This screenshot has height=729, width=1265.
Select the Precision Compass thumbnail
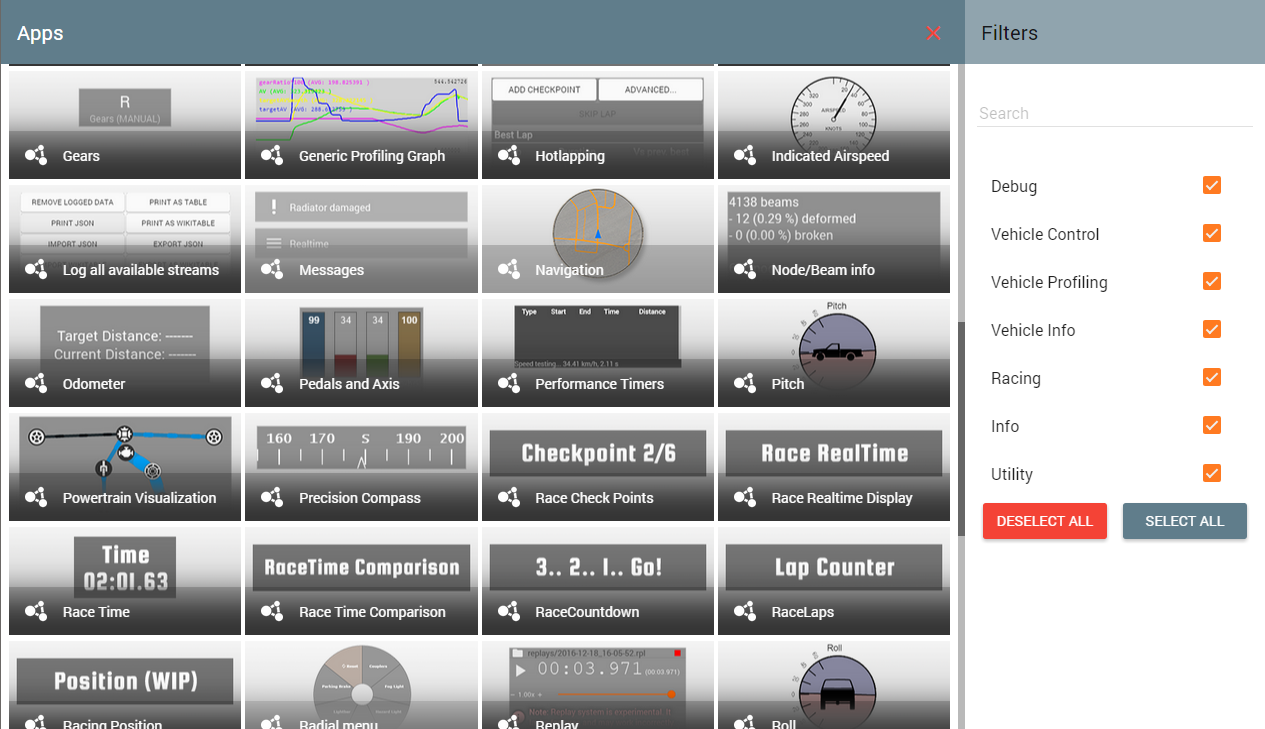point(361,467)
